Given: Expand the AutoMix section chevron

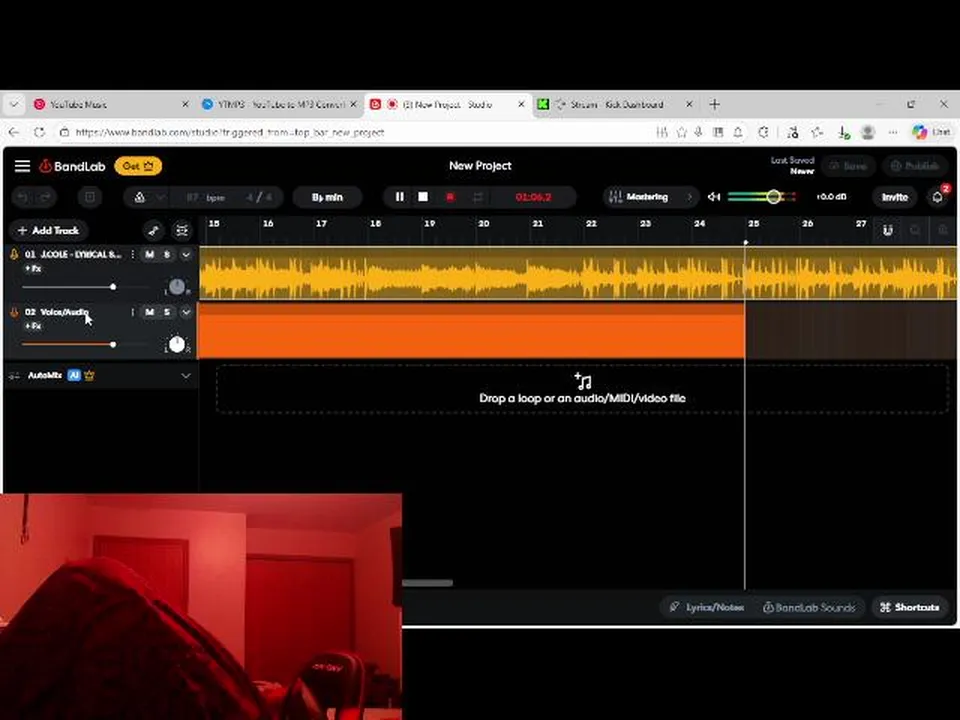Looking at the screenshot, I should (186, 375).
